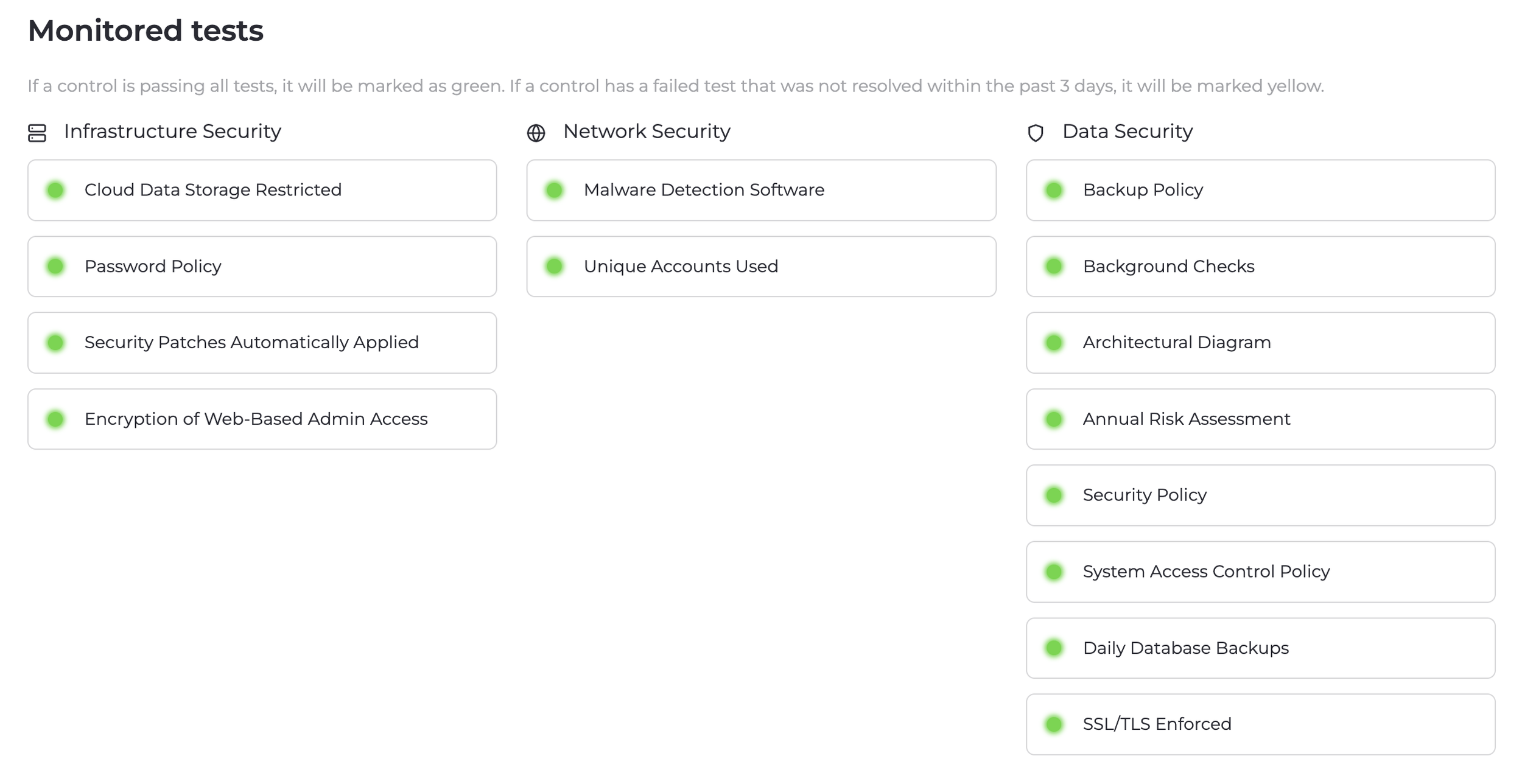Select the Daily Database Backups card

click(1260, 648)
